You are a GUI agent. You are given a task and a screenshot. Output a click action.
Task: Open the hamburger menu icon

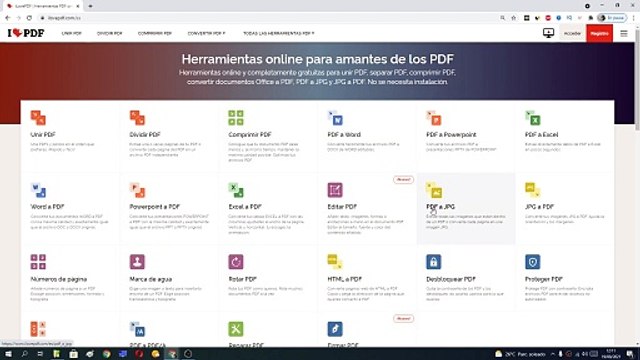coord(624,33)
